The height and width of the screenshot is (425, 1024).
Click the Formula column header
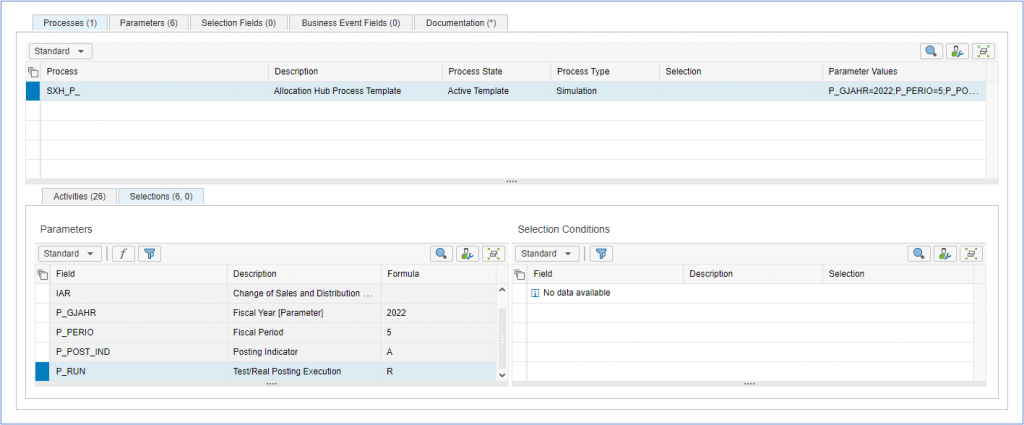coord(438,274)
